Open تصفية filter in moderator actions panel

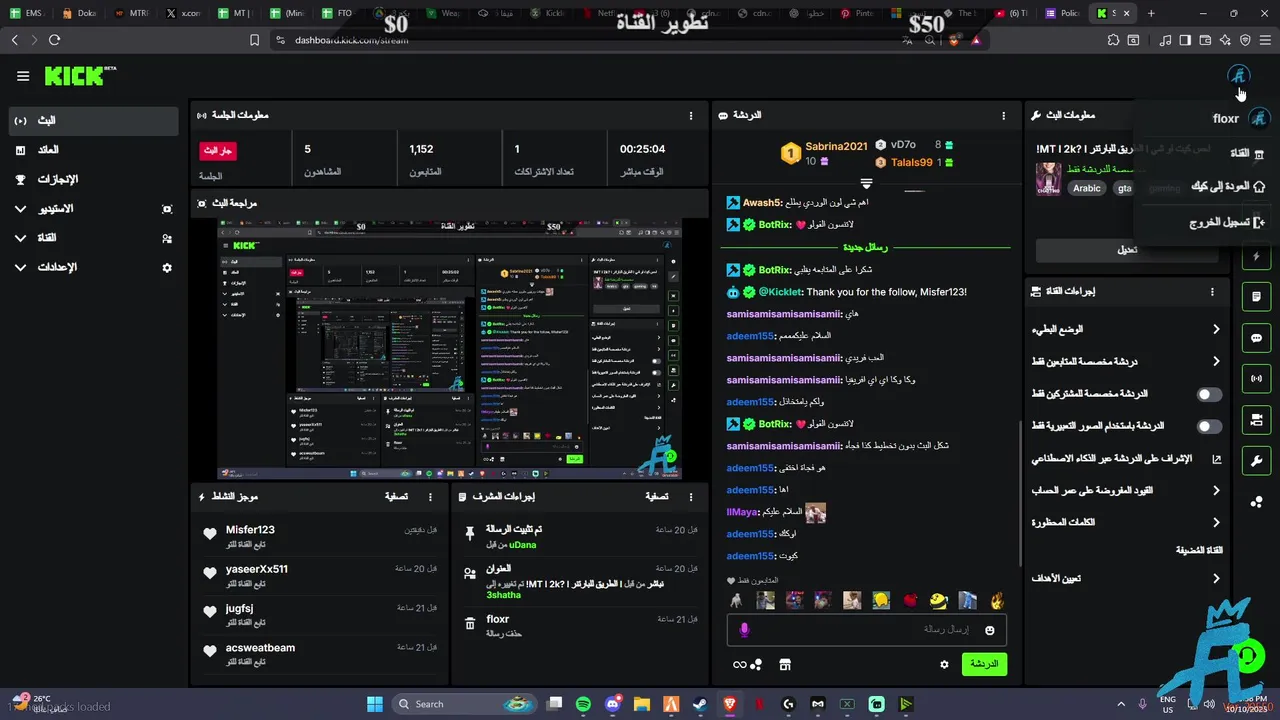point(656,497)
